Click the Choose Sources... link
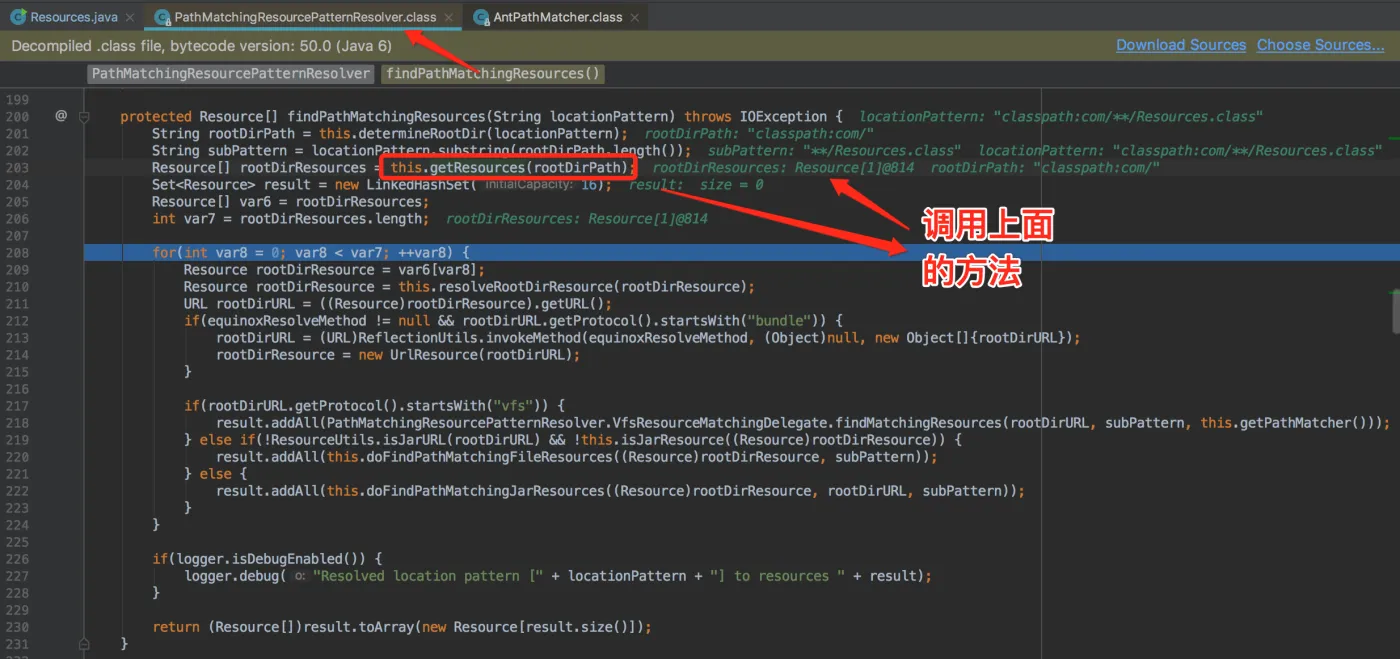Screen dimensions: 1400x659 1320,45
